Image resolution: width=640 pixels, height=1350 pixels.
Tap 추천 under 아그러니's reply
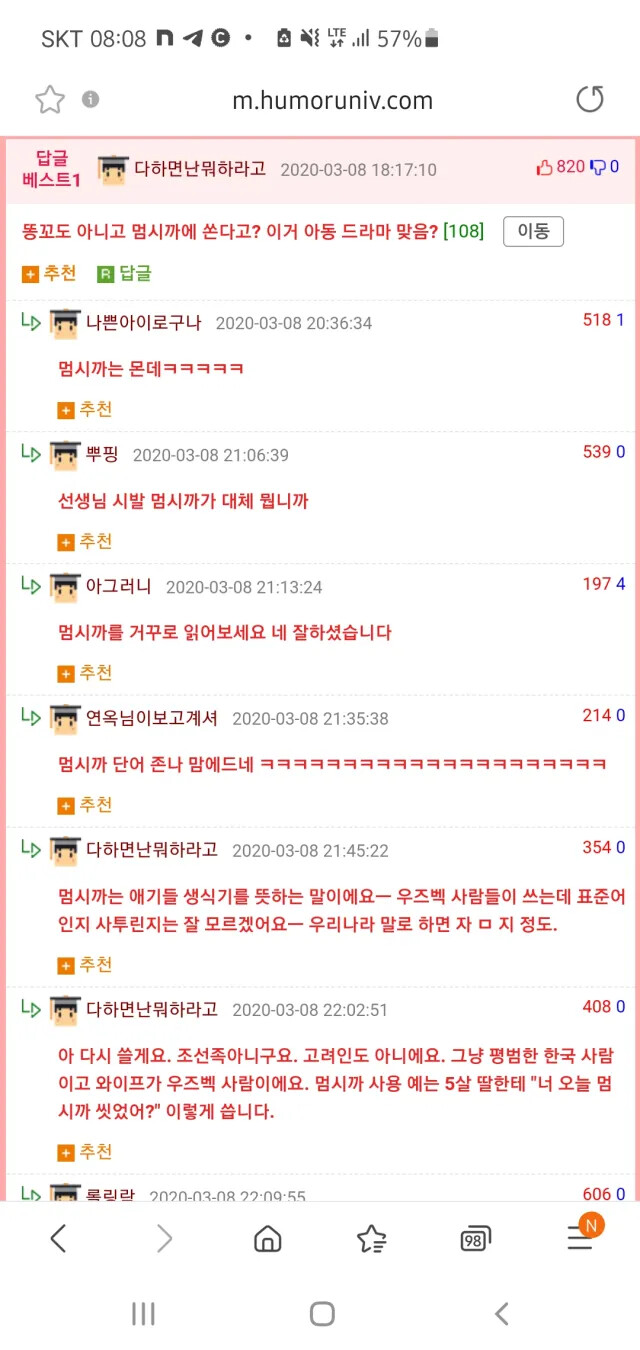(x=85, y=673)
